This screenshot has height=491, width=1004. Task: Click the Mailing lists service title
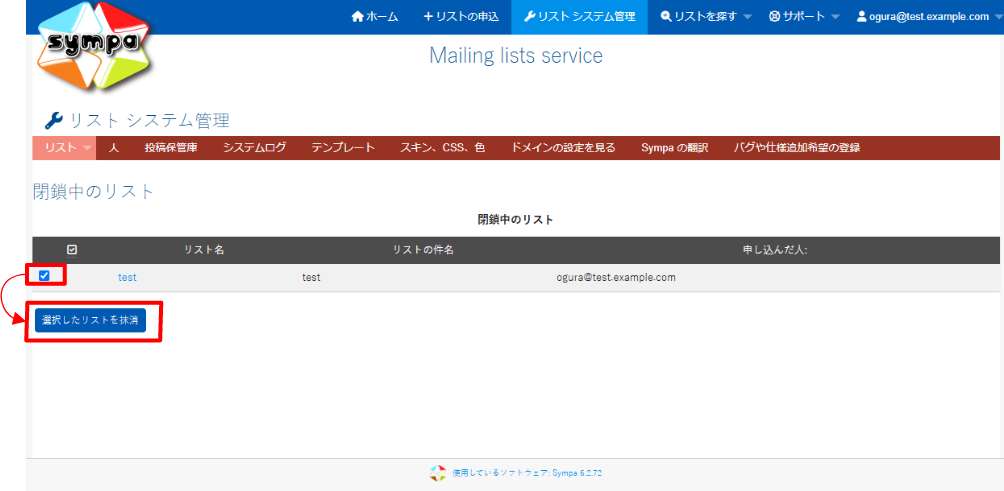coord(516,56)
